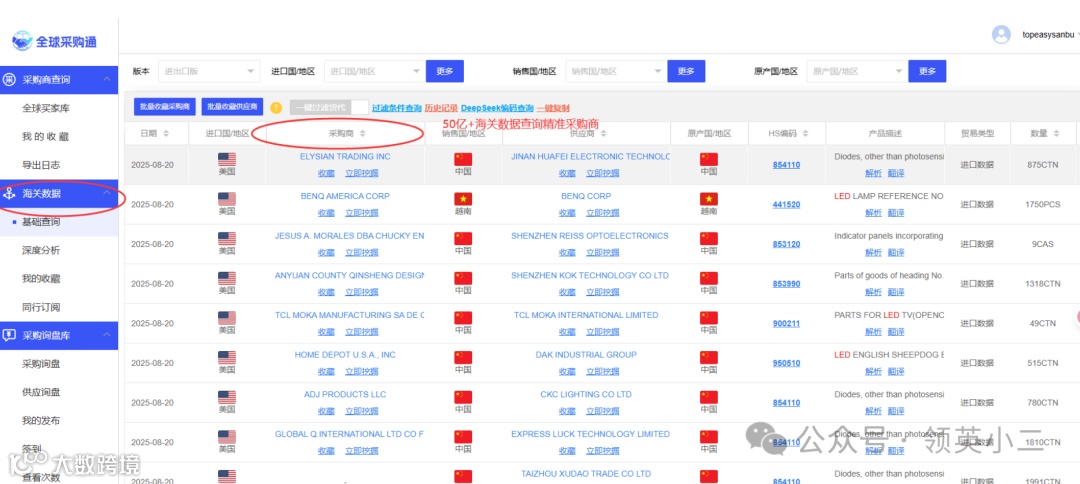Click the 1750PCS quantity cell

[1042, 204]
